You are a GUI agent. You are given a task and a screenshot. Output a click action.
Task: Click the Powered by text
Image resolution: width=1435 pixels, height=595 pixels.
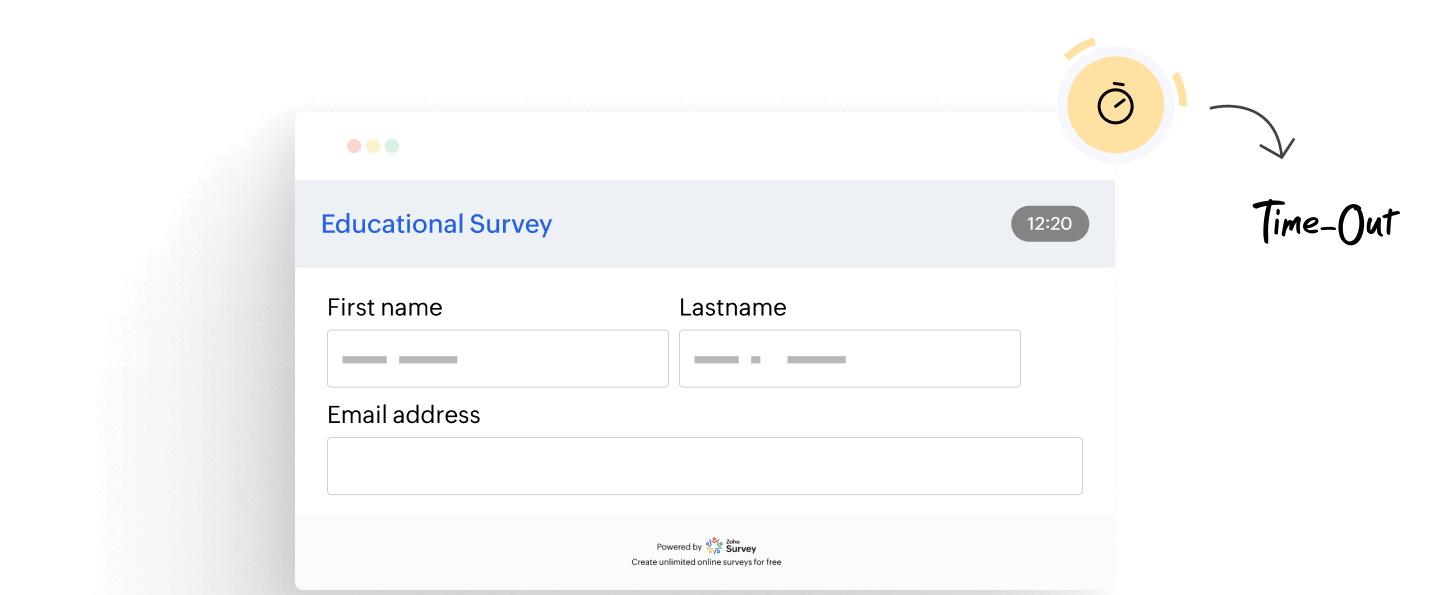[678, 546]
